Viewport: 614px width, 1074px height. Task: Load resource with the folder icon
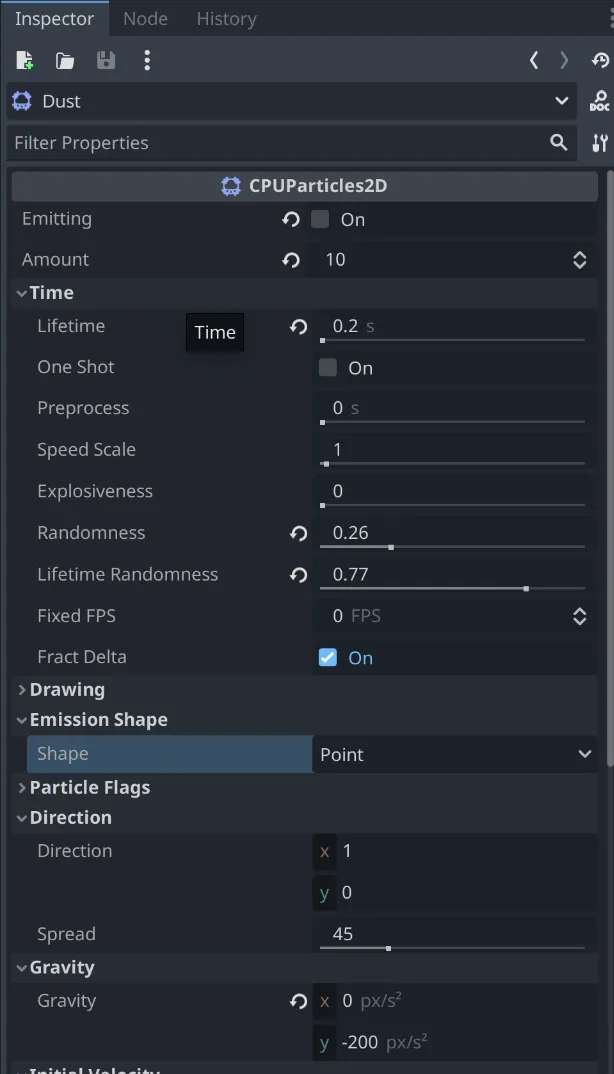click(x=65, y=61)
